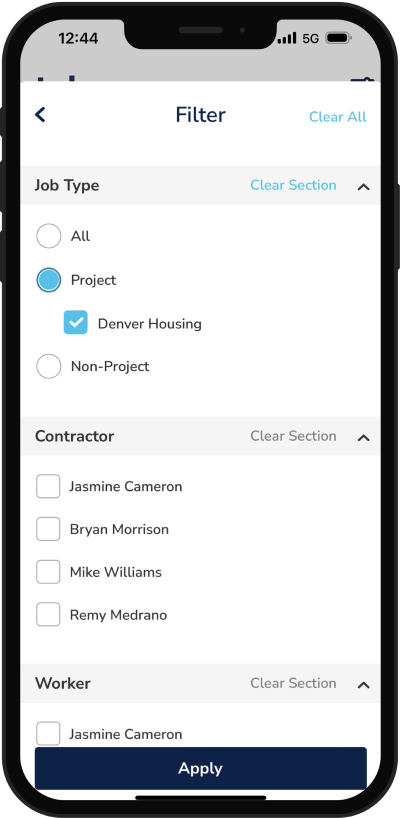
Task: Tap the cellular signal bars icon
Action: point(287,38)
